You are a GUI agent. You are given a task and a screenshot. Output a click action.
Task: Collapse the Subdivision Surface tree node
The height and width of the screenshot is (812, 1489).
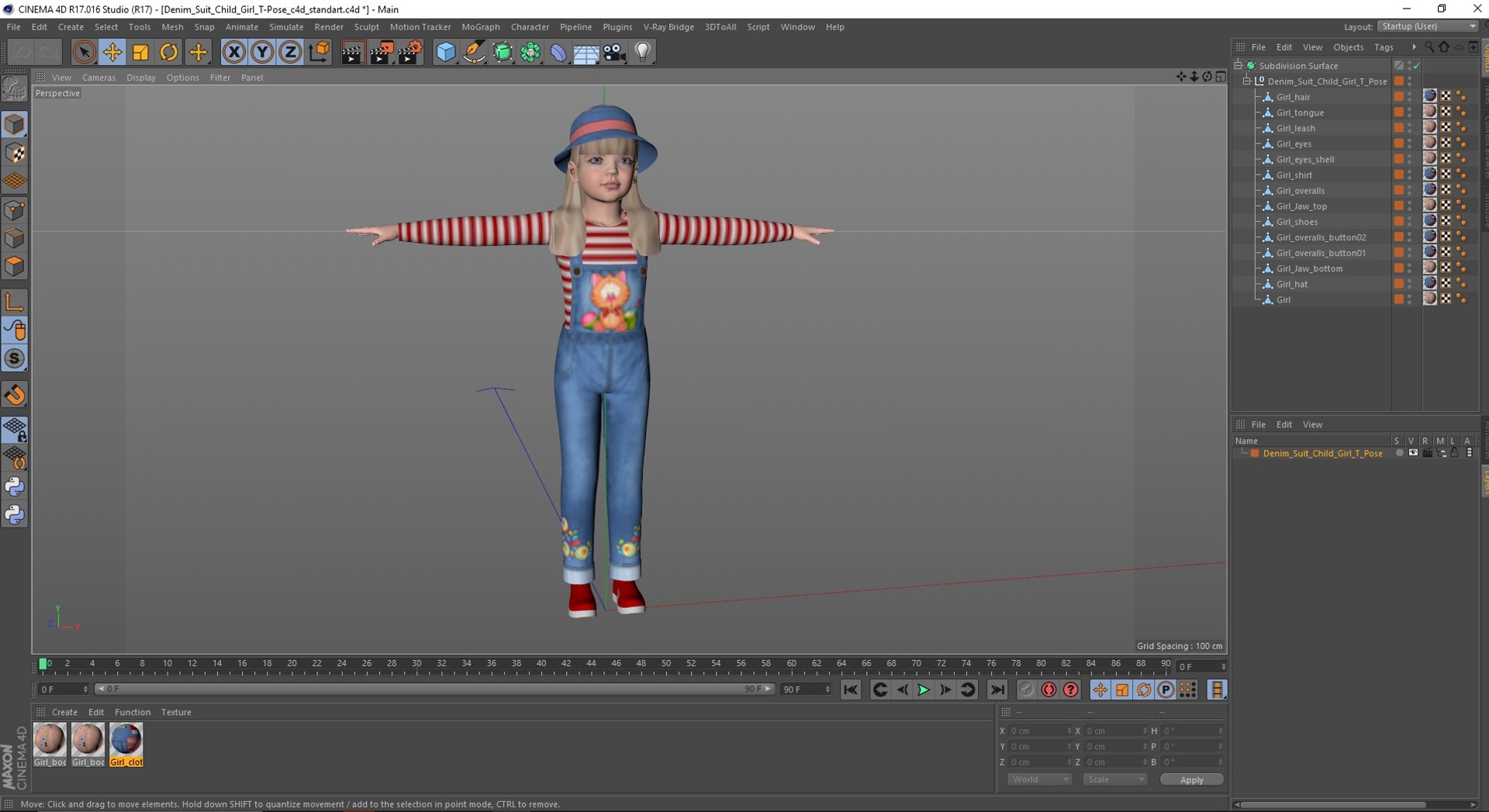(x=1239, y=65)
